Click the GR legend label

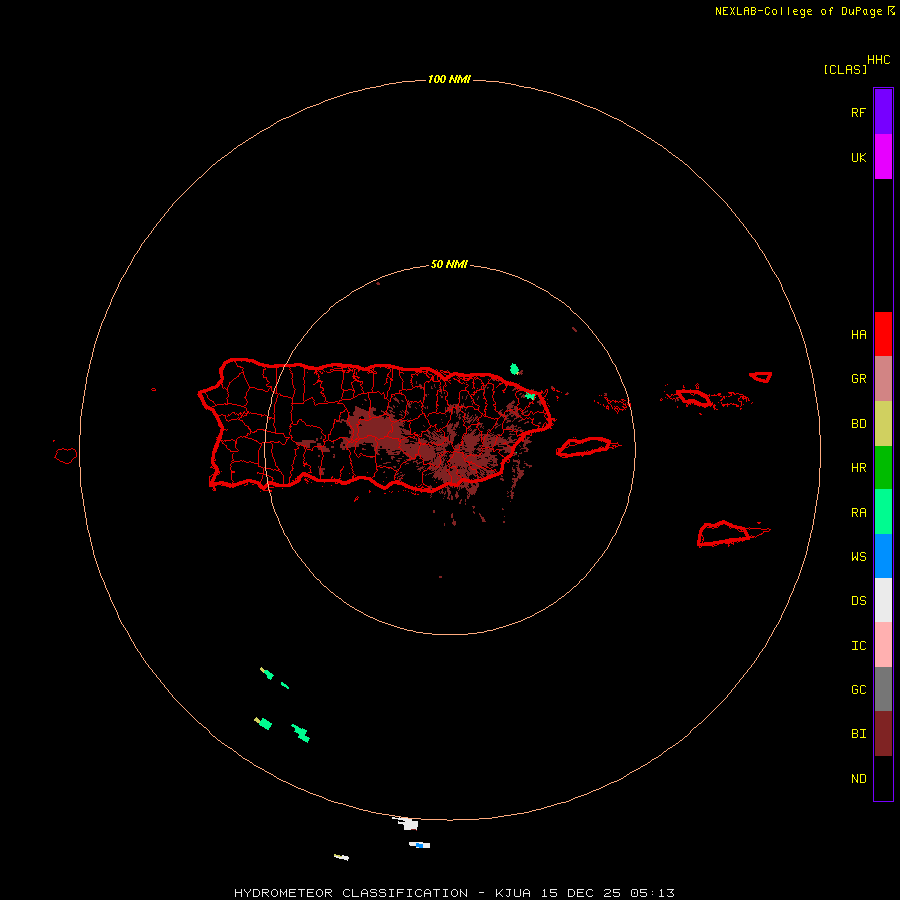point(858,379)
